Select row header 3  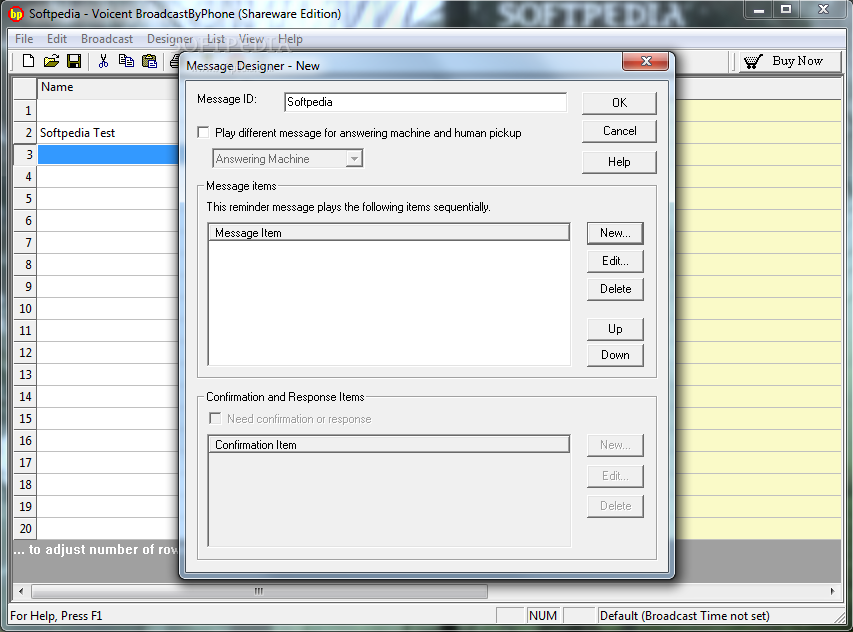(26, 155)
